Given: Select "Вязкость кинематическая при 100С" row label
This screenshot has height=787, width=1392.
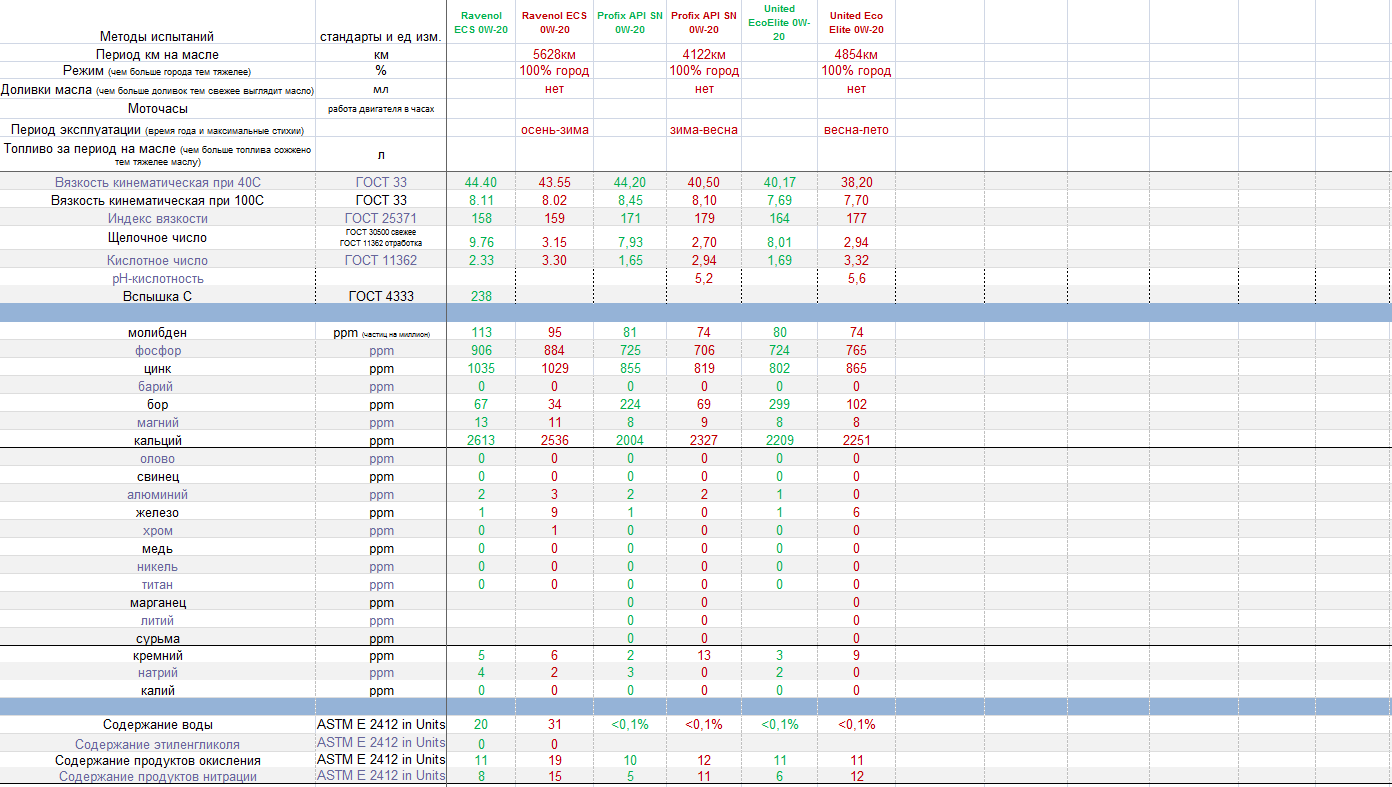Looking at the screenshot, I should pos(157,200).
